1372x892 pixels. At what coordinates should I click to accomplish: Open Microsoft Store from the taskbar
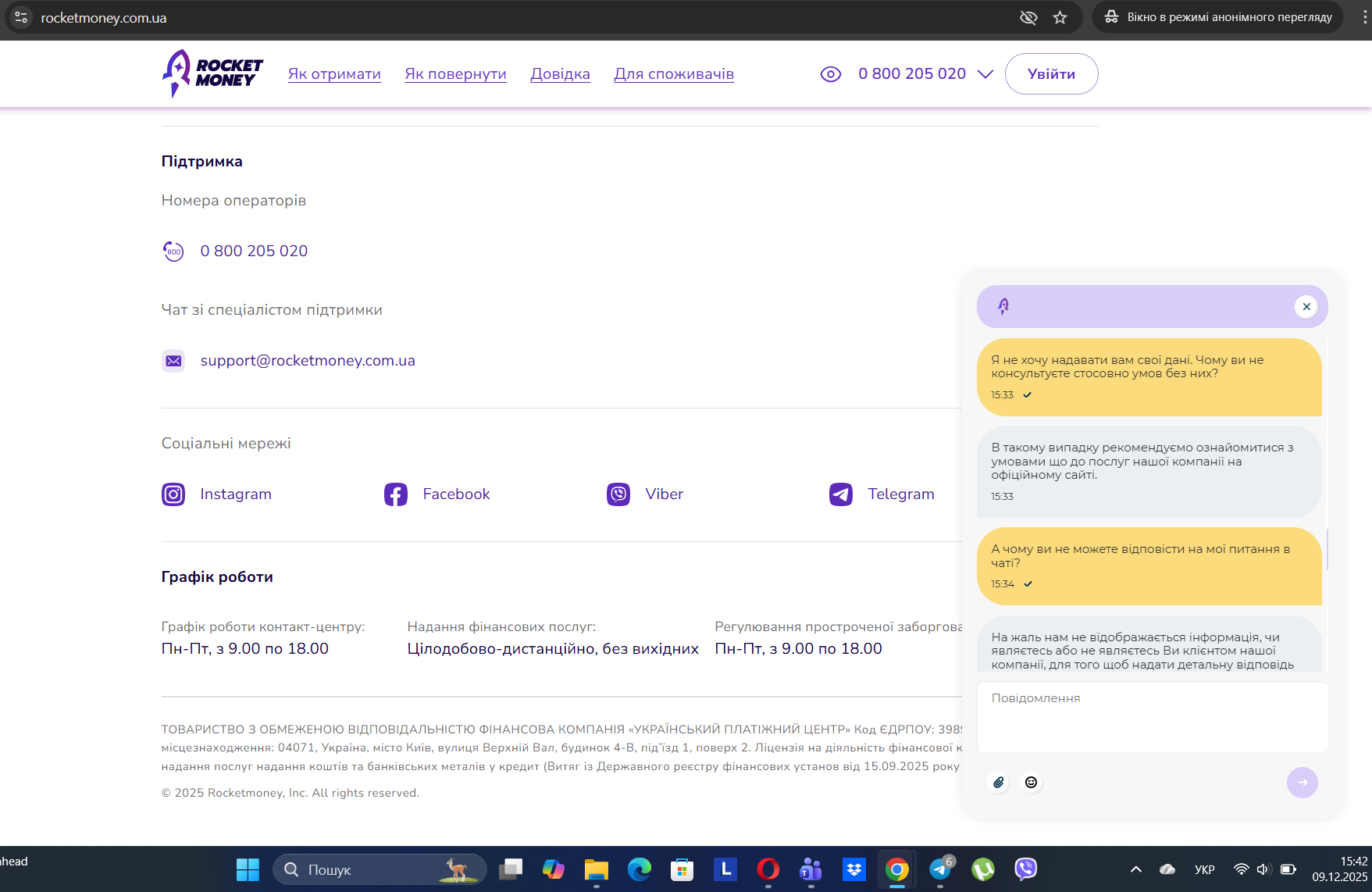(x=682, y=869)
